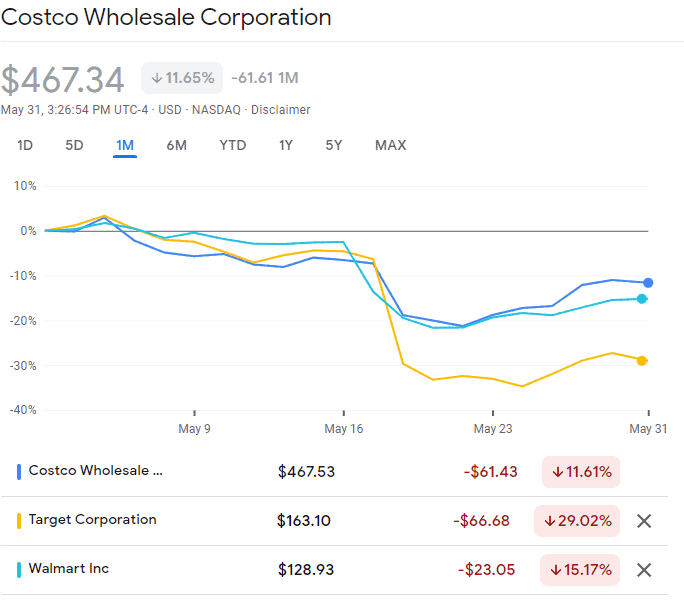The image size is (684, 601).
Task: Click Walmart teal endpoint dot on chart
Action: point(642,298)
